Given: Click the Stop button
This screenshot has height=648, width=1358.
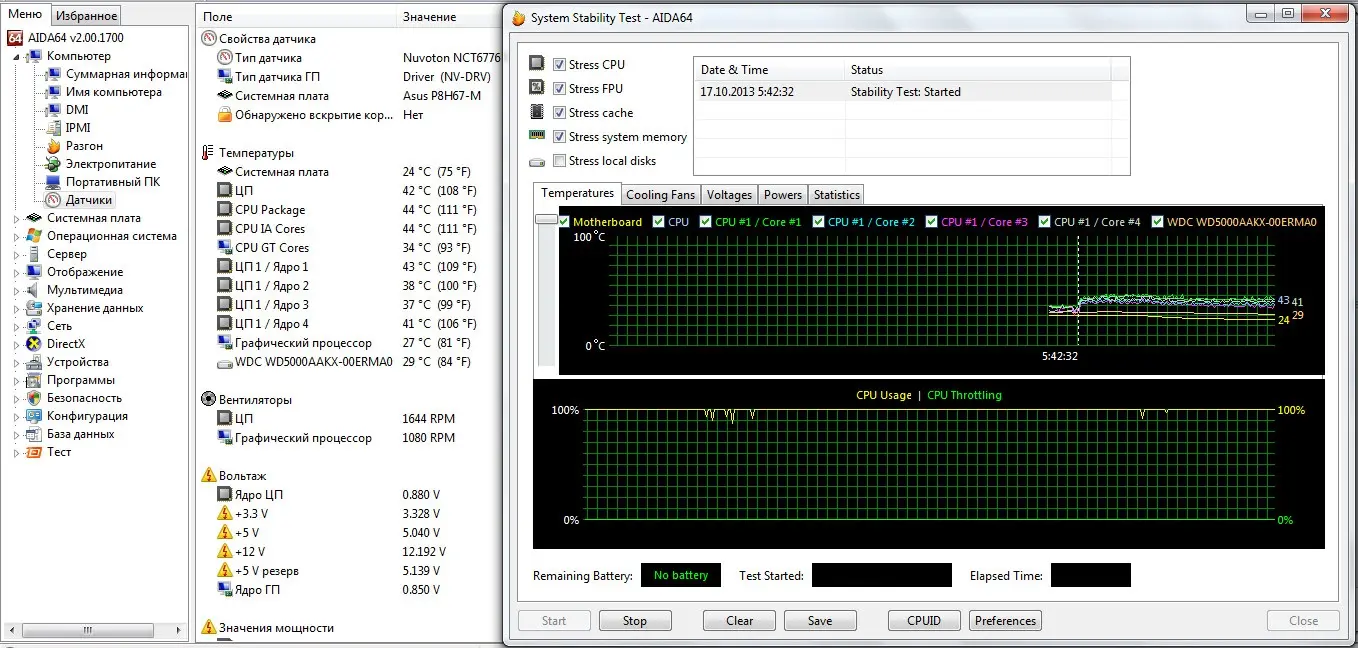Looking at the screenshot, I should [635, 620].
